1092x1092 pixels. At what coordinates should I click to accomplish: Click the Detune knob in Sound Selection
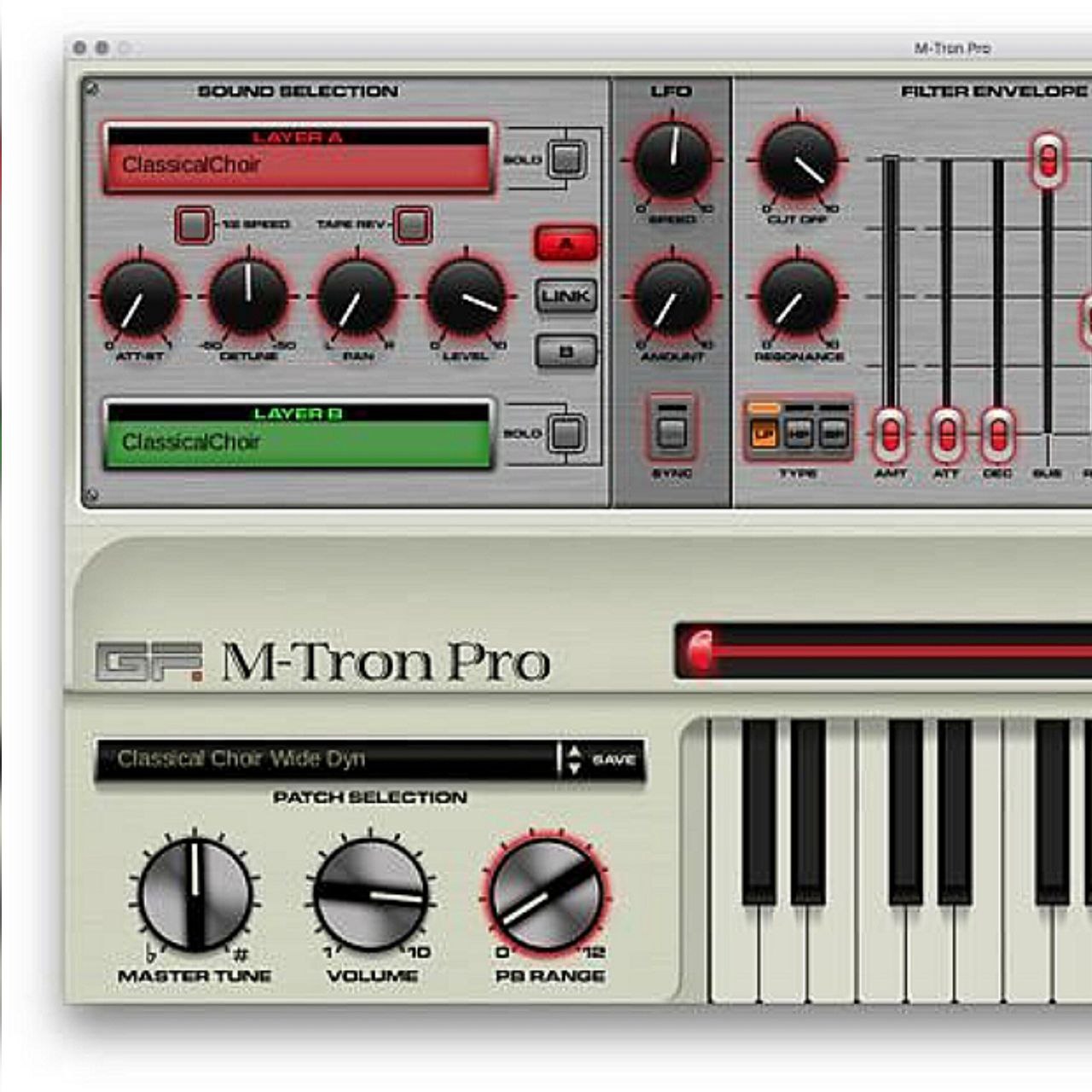248,297
